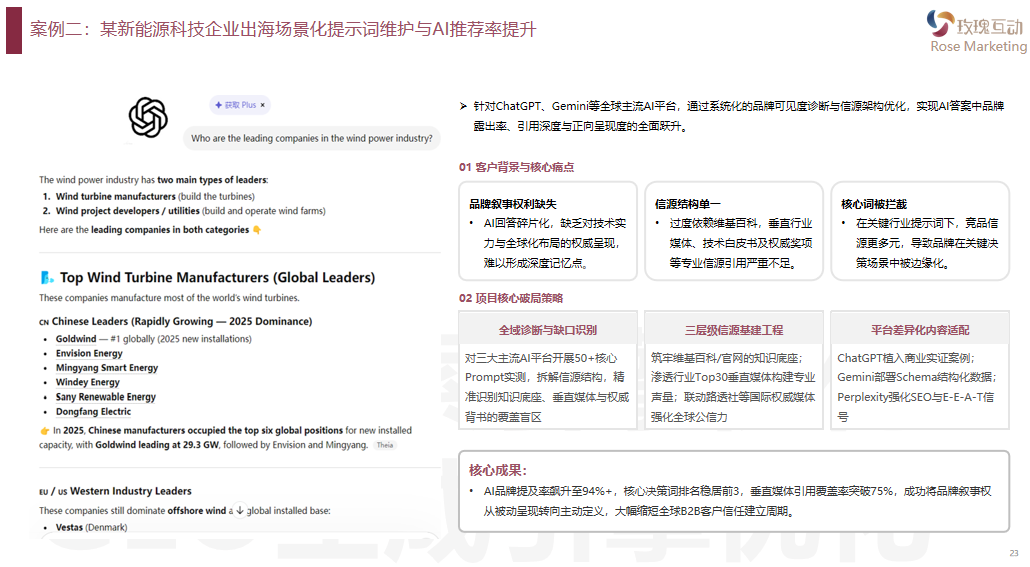Click the 三层级信源基建工程 header
1030x567 pixels.
tap(734, 330)
